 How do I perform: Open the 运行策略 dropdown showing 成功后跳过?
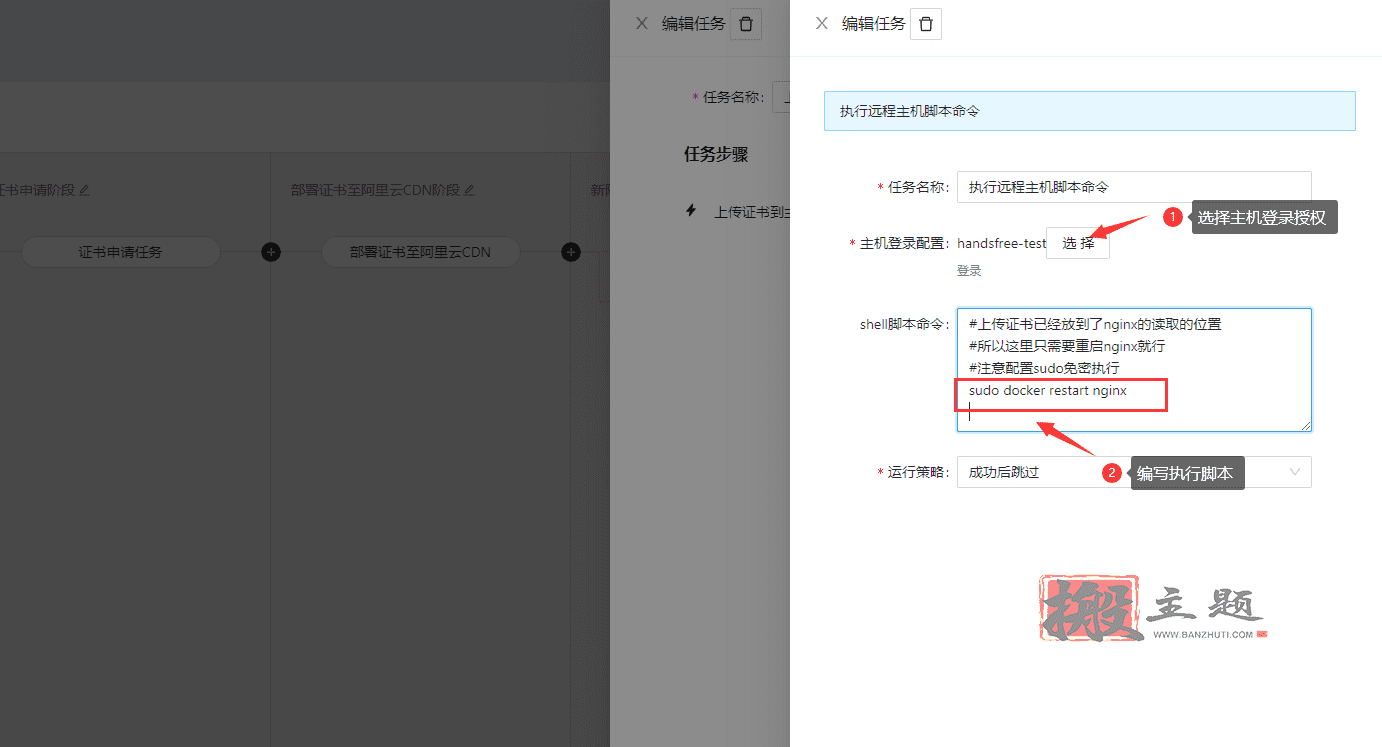1134,472
